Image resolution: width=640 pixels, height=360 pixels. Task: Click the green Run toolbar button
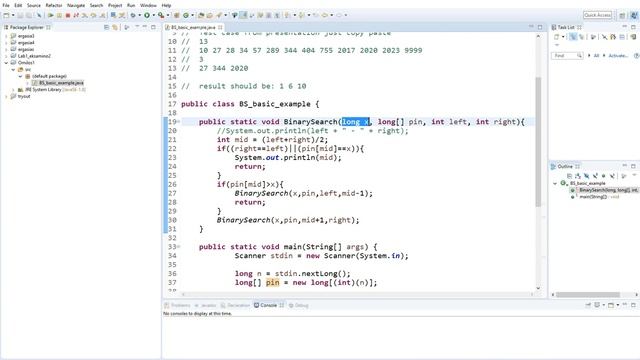pyautogui.click(x=147, y=15)
